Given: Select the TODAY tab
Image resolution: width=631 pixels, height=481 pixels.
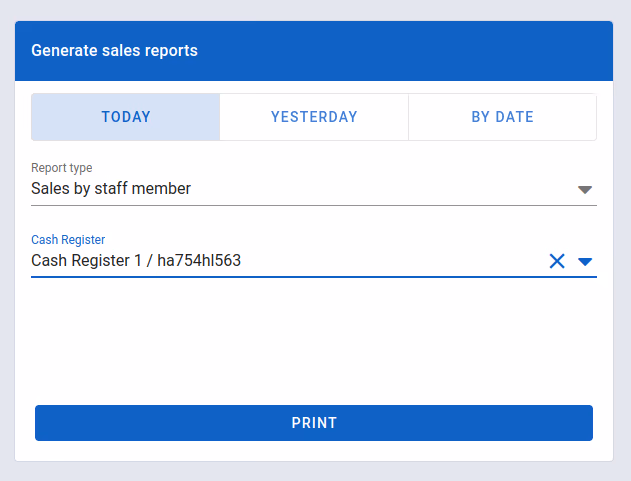Looking at the screenshot, I should pos(126,117).
